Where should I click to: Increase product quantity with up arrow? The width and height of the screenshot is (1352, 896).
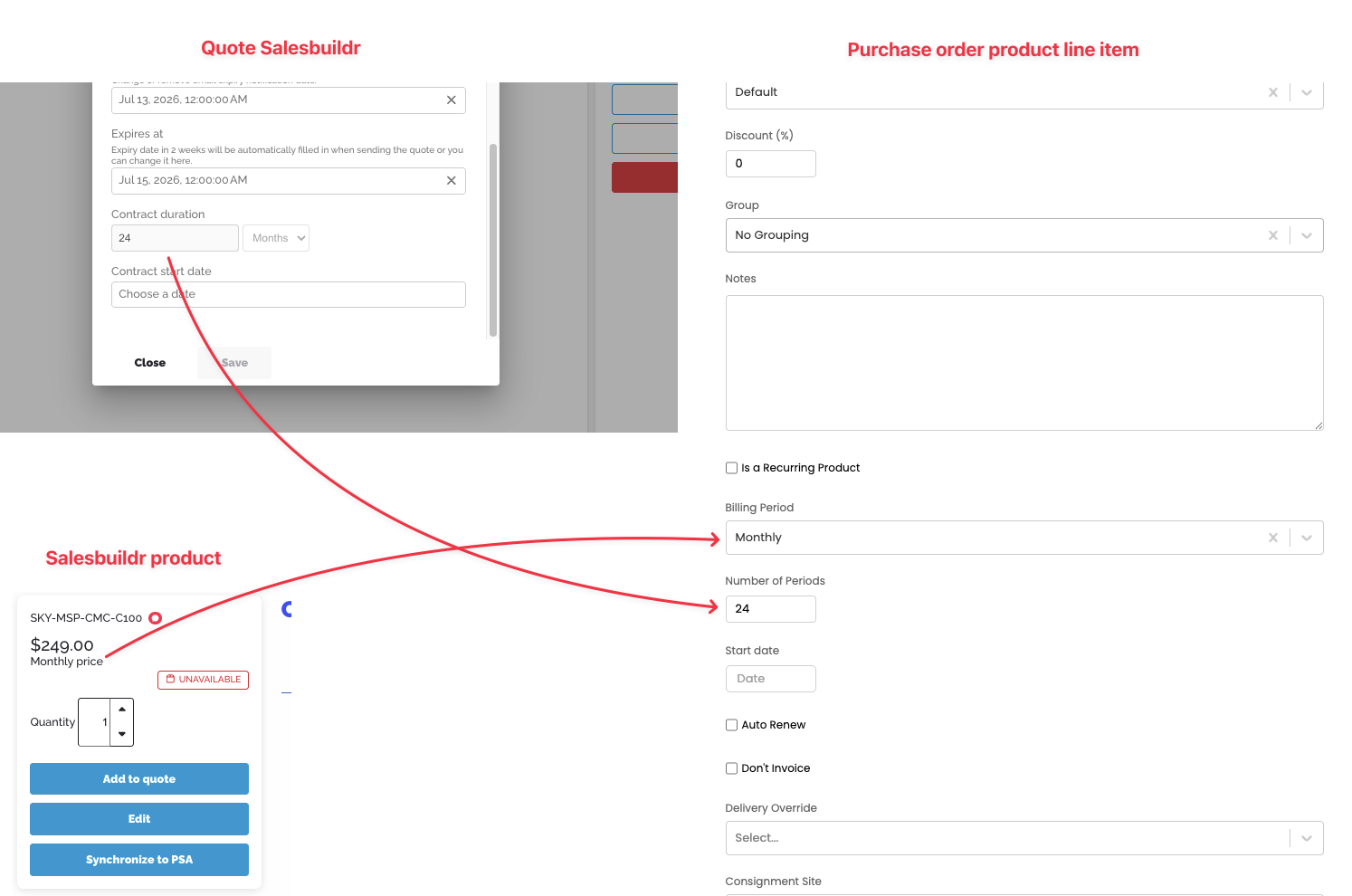(x=122, y=710)
